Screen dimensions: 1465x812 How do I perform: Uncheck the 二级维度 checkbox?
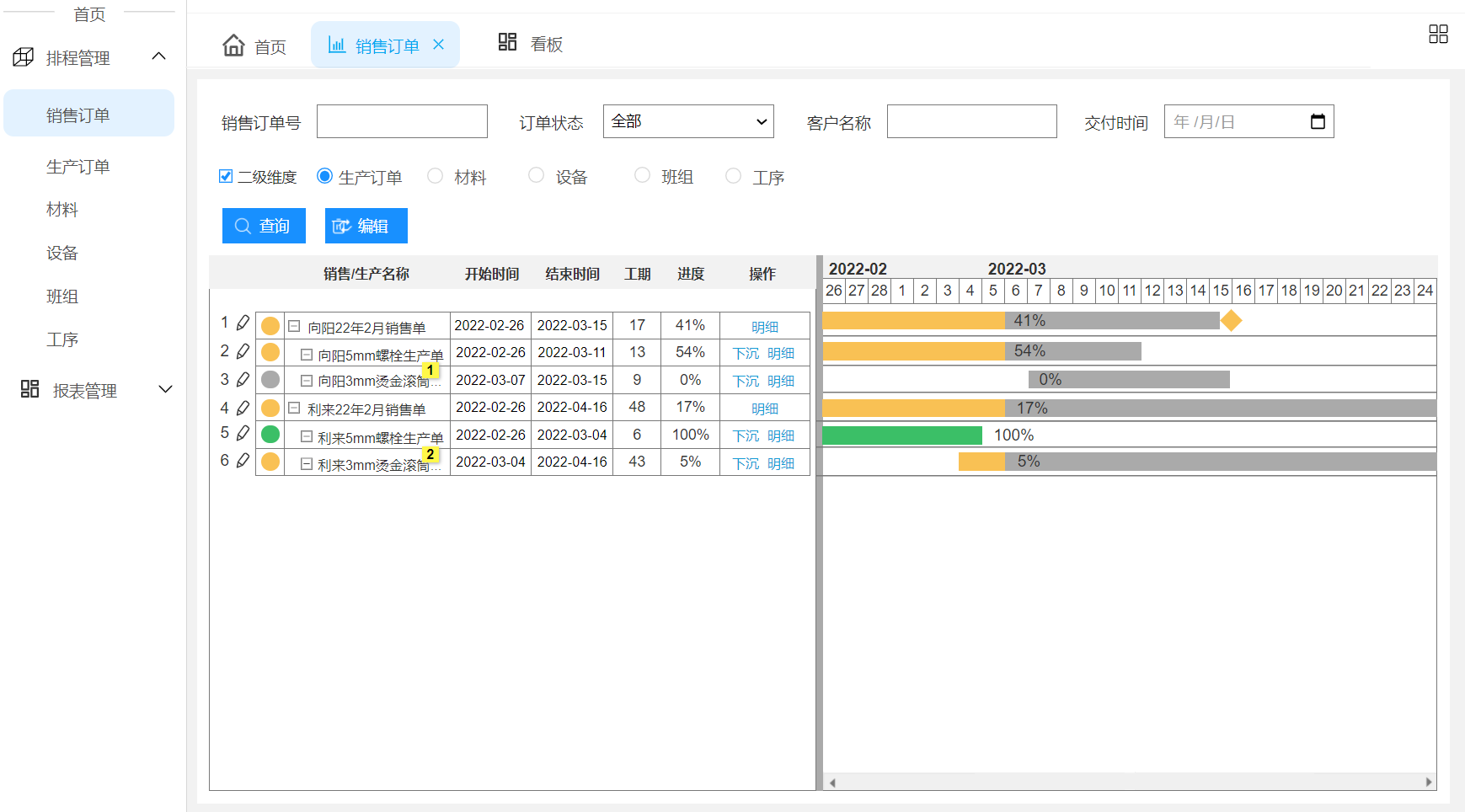pos(226,176)
